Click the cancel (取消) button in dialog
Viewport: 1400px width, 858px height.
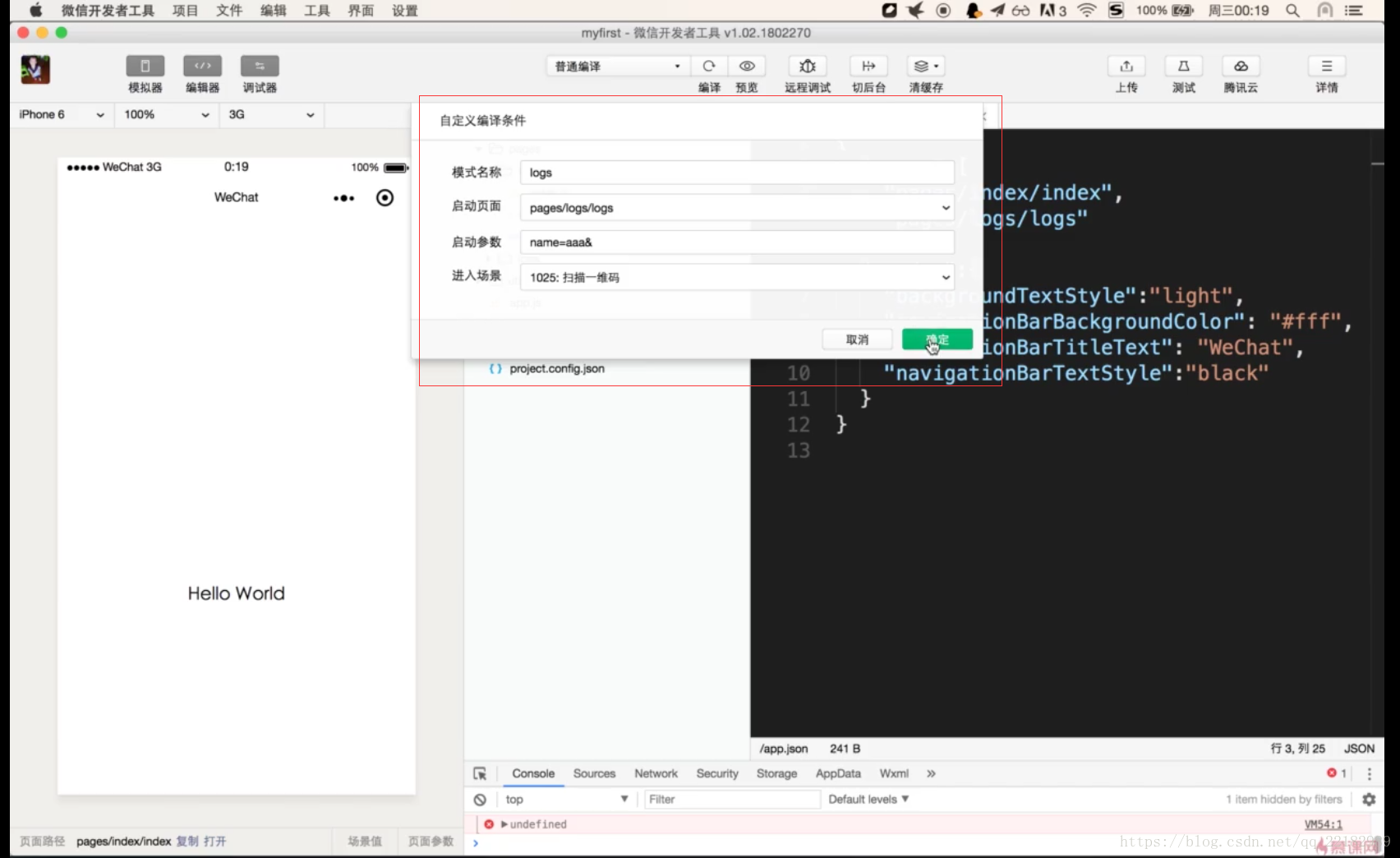857,339
